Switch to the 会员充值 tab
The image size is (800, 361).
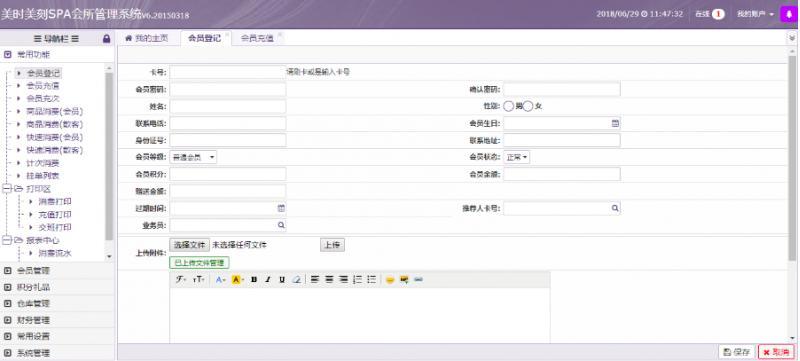pyautogui.click(x=257, y=38)
